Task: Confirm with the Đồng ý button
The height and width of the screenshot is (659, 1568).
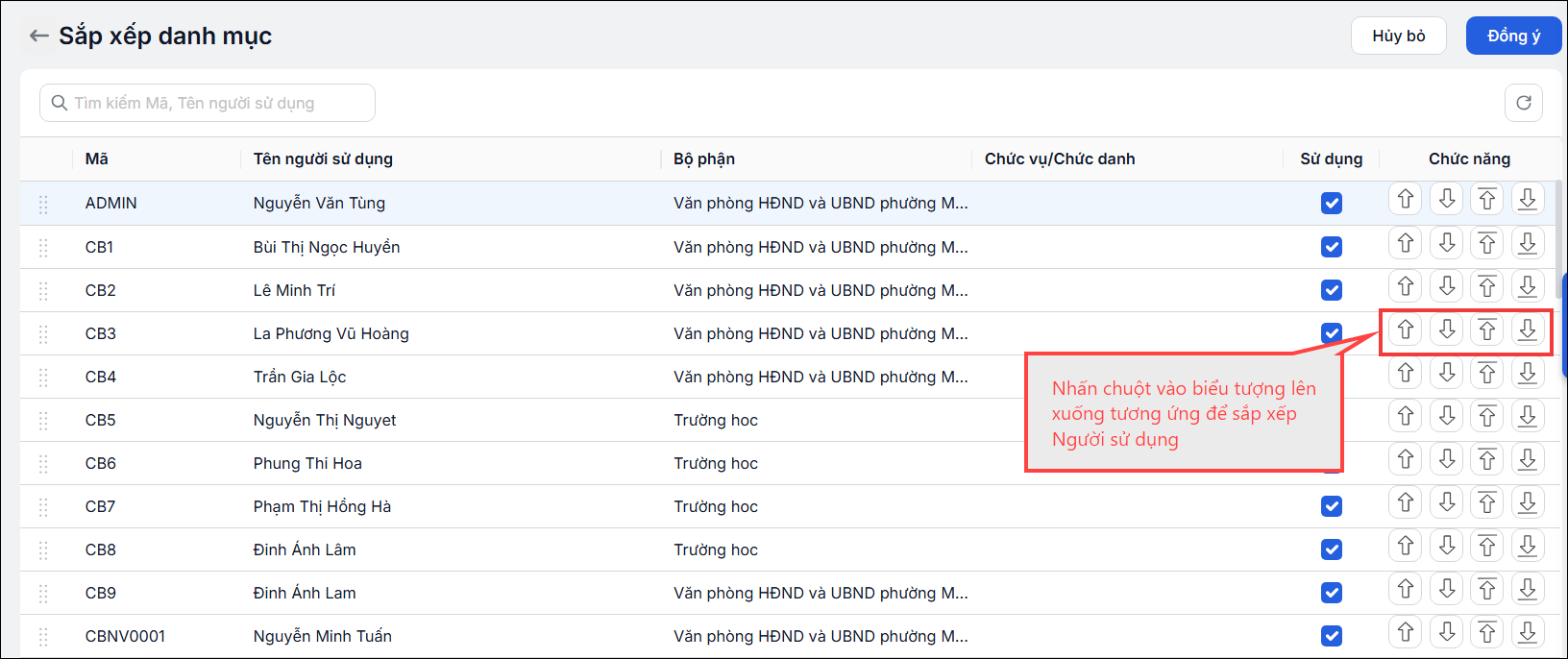Action: 1513,36
